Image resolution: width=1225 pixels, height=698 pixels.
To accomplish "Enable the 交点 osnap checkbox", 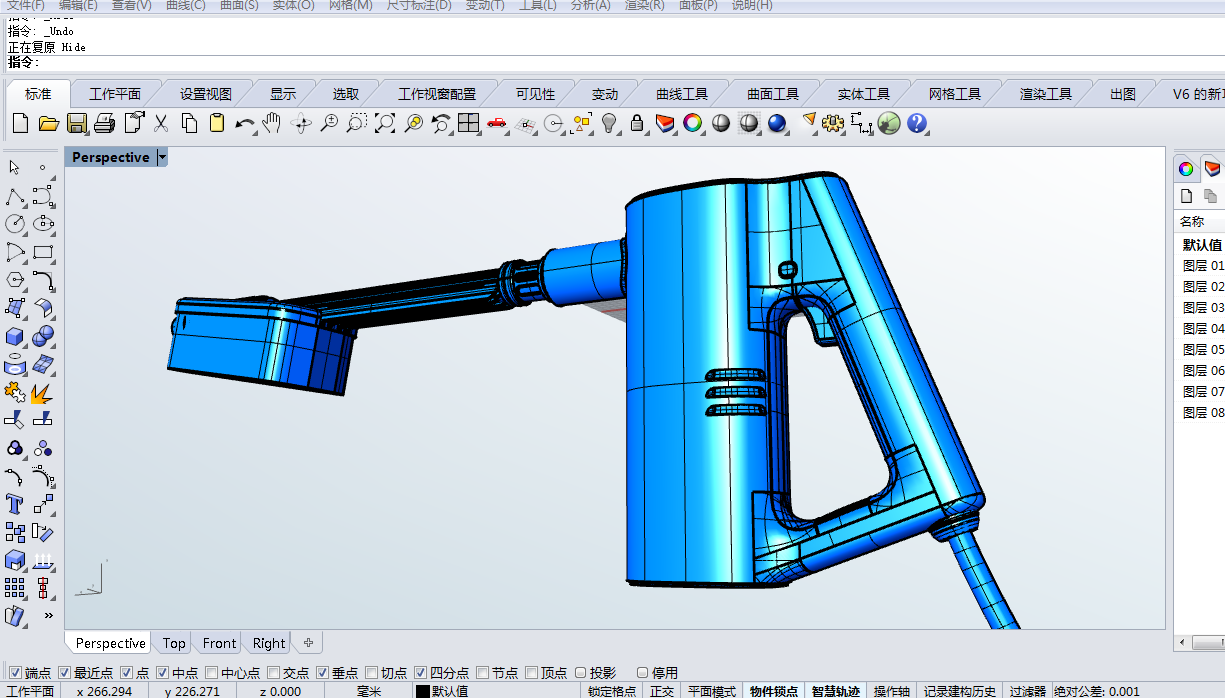I will [x=274, y=673].
